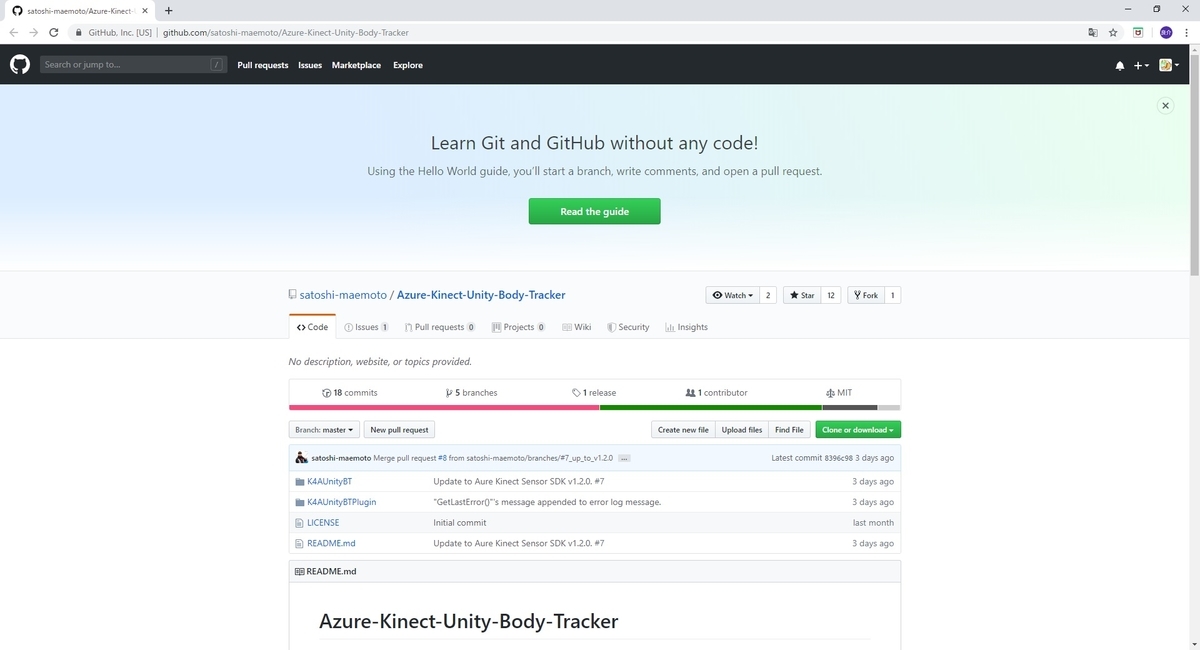This screenshot has height=650, width=1200.
Task: Click the GitHub octocat logo
Action: pyautogui.click(x=20, y=65)
